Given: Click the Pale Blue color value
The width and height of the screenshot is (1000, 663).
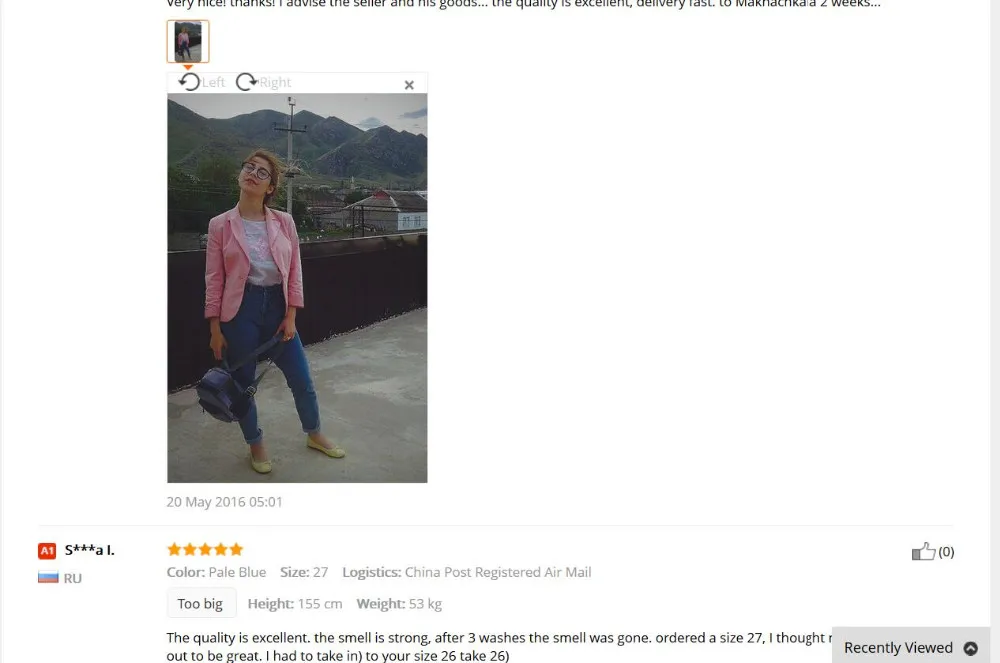Looking at the screenshot, I should point(237,572).
